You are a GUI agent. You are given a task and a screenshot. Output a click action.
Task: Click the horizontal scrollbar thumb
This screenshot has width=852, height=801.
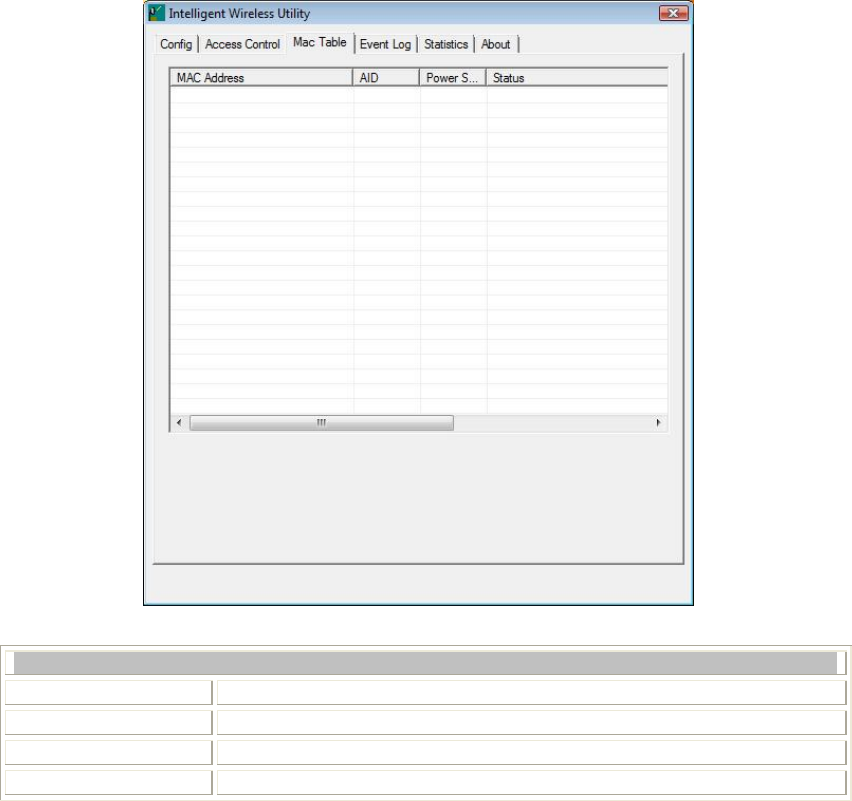click(x=321, y=423)
